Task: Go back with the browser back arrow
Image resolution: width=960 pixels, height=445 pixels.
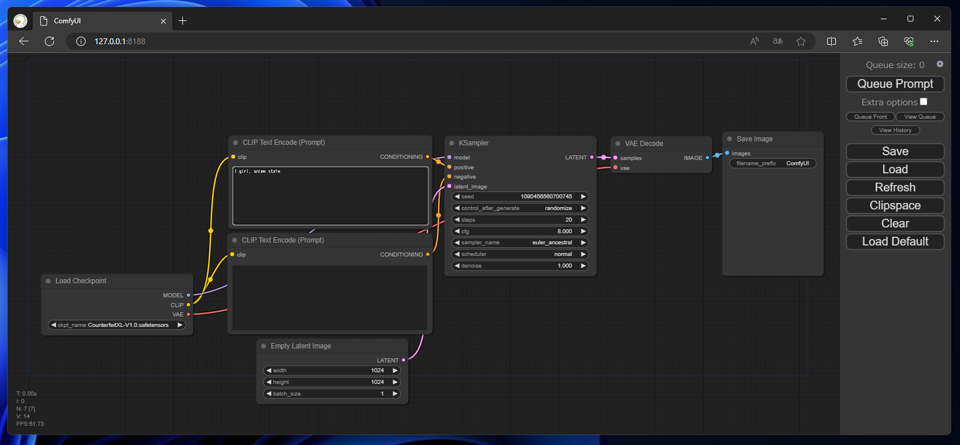Action: point(24,41)
